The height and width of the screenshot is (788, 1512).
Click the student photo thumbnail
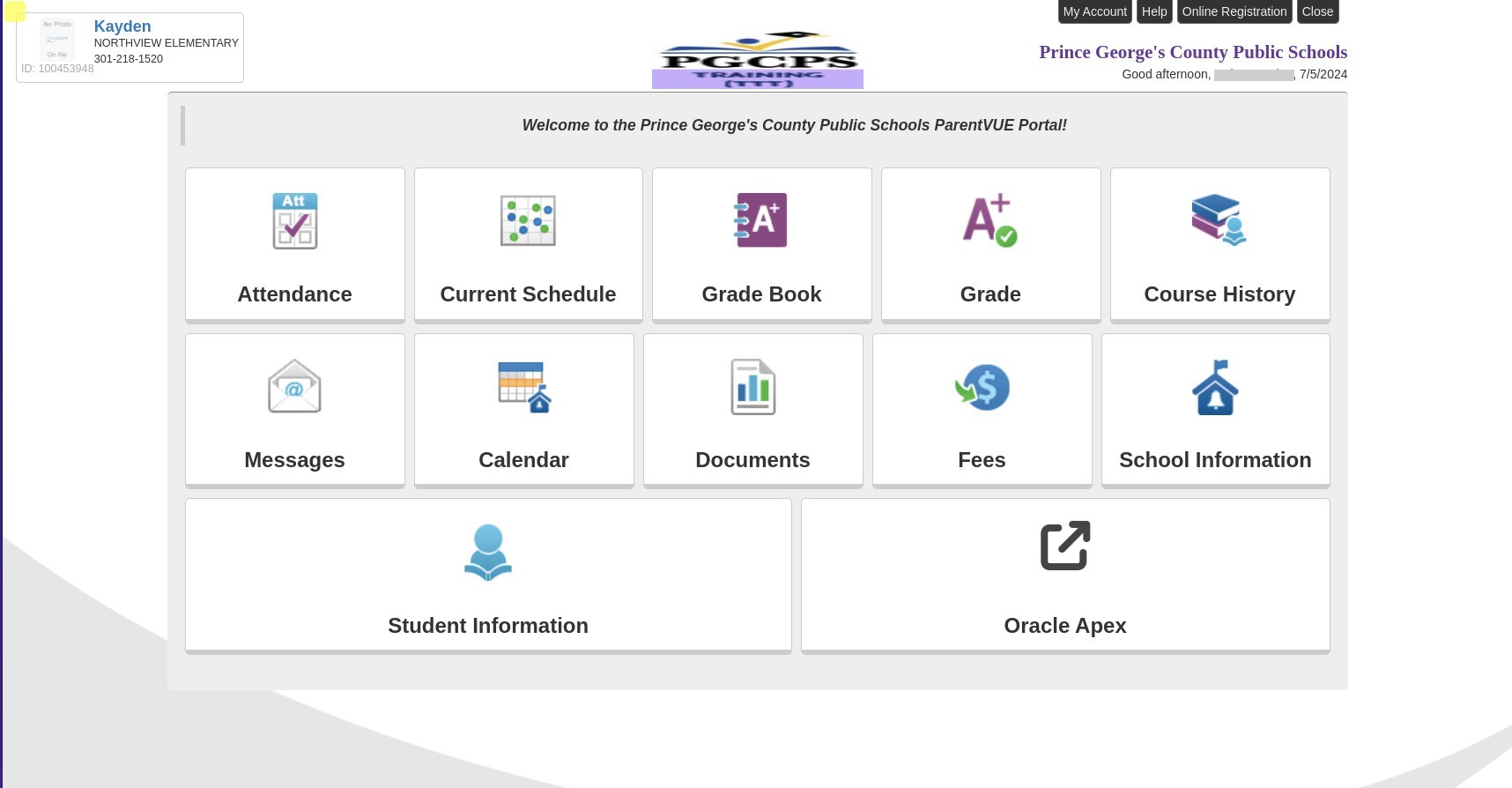[57, 40]
